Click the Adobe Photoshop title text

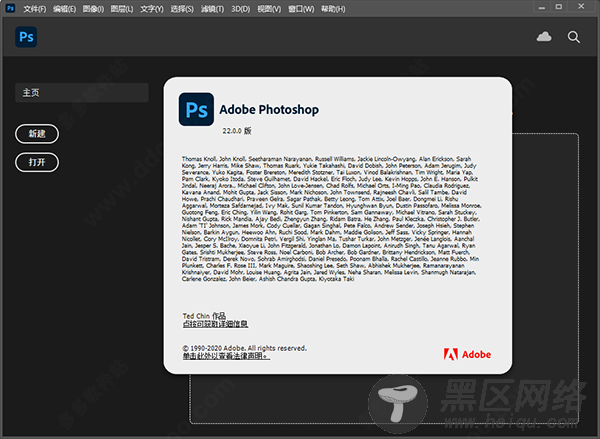click(x=269, y=109)
